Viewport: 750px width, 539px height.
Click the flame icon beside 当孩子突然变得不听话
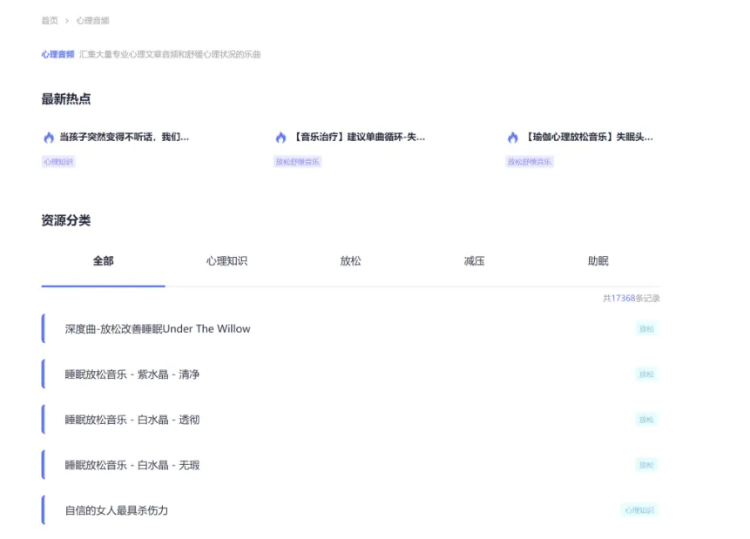[48, 137]
